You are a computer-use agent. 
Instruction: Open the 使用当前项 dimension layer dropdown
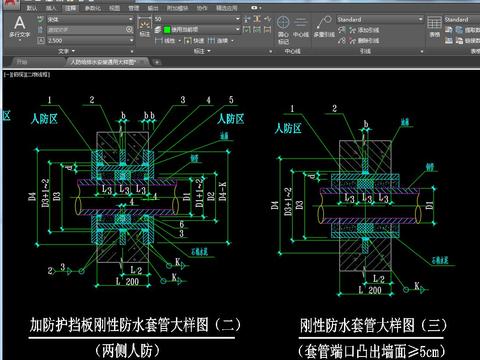coord(237,30)
